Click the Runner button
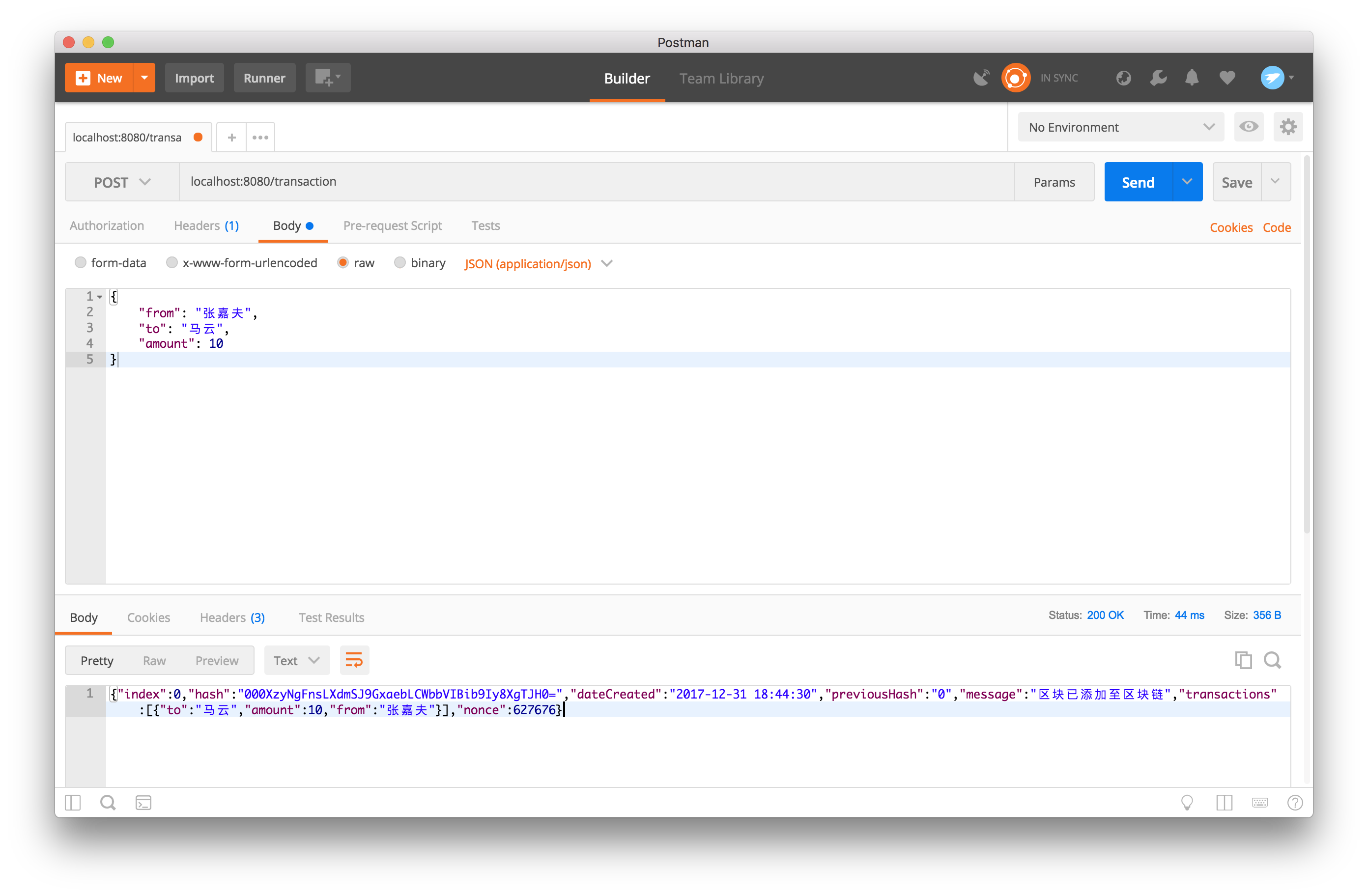1368x896 pixels. (x=264, y=78)
